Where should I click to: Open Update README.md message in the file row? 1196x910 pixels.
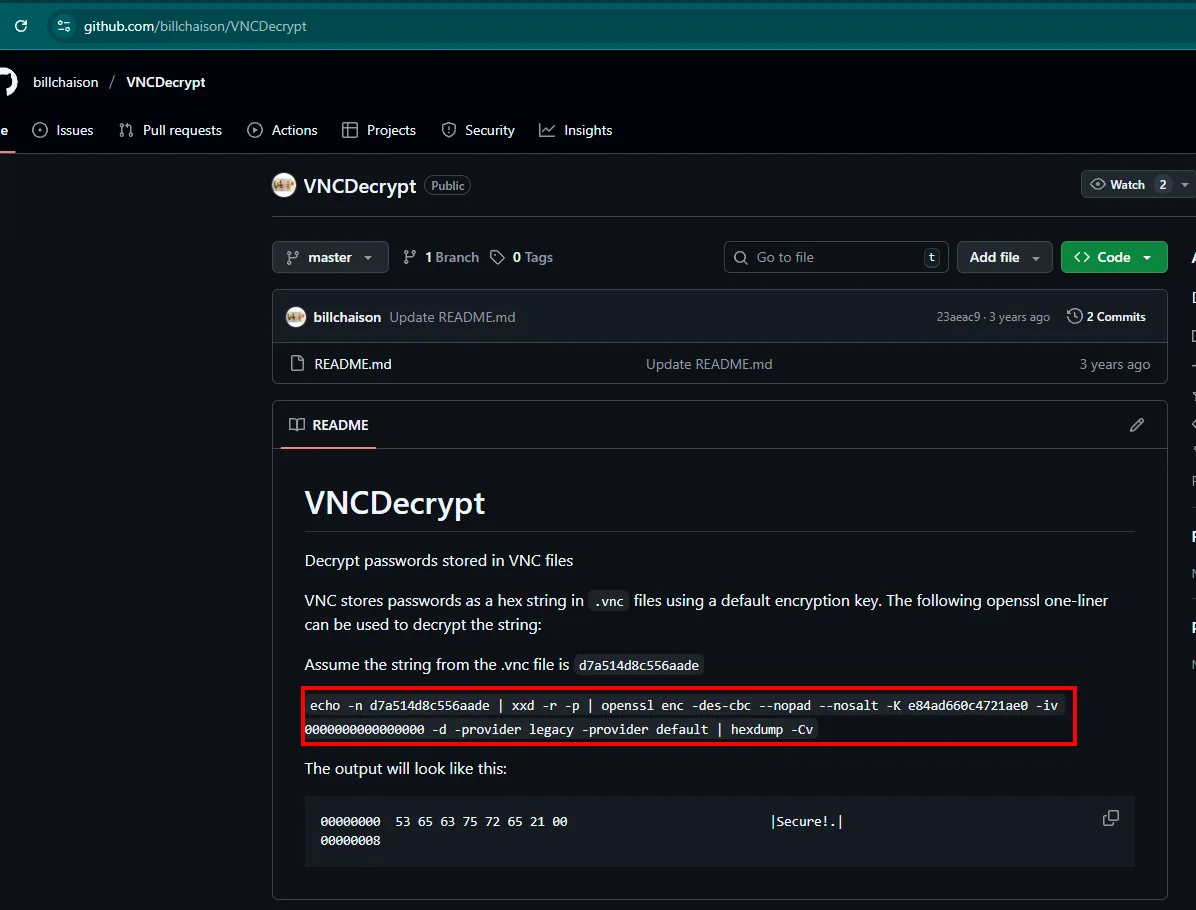pyautogui.click(x=709, y=364)
